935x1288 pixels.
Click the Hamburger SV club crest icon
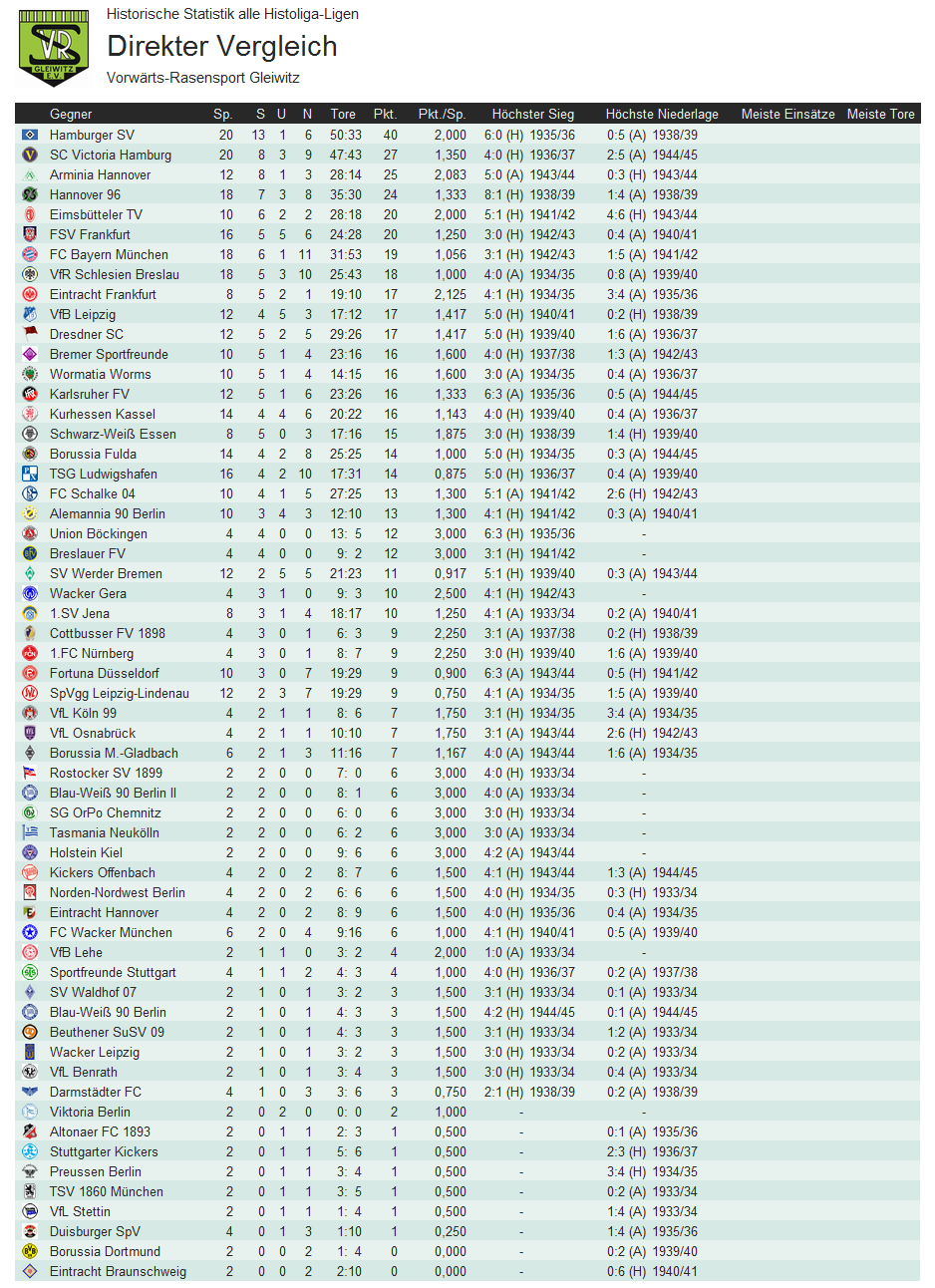pyautogui.click(x=30, y=135)
